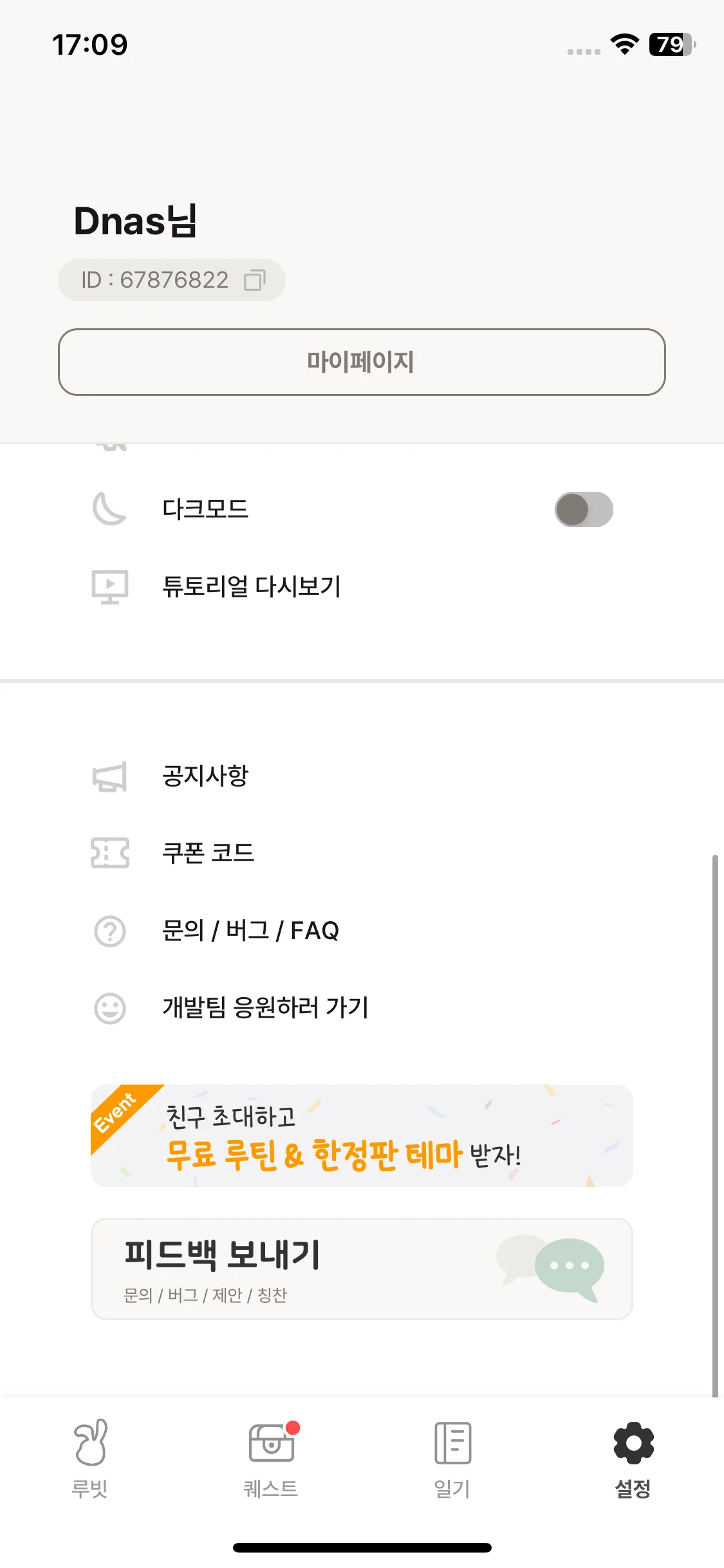Tap the tutorial replay monitor icon

[110, 587]
